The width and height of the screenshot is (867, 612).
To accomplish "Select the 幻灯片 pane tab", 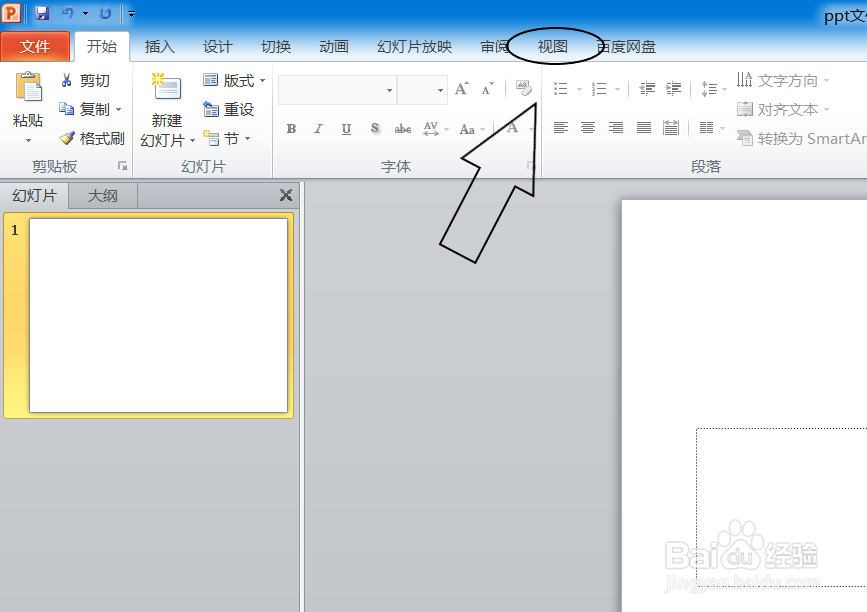I will tap(34, 196).
